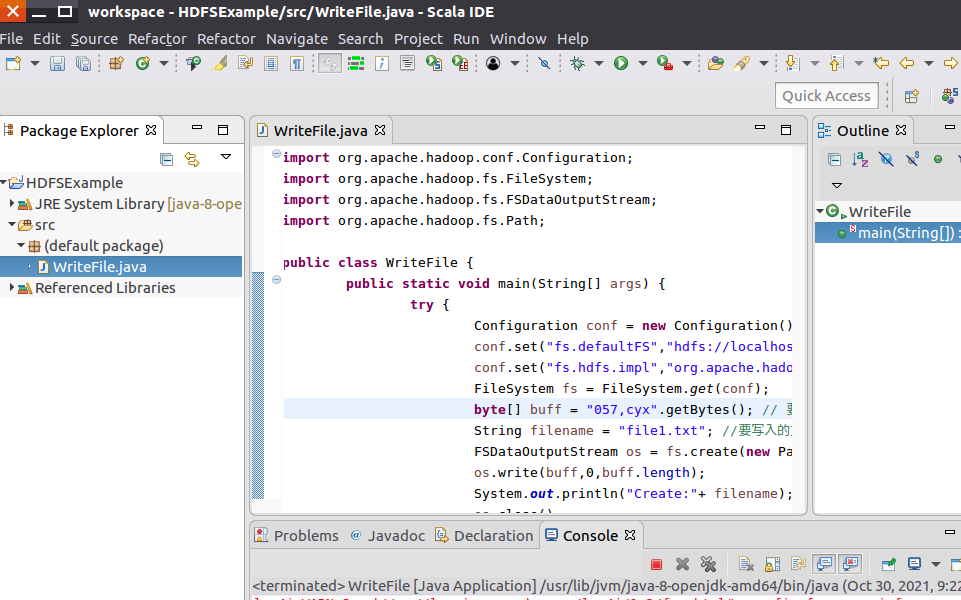Toggle Hide Static Members in Outline view
This screenshot has height=600, width=961.
[x=912, y=159]
